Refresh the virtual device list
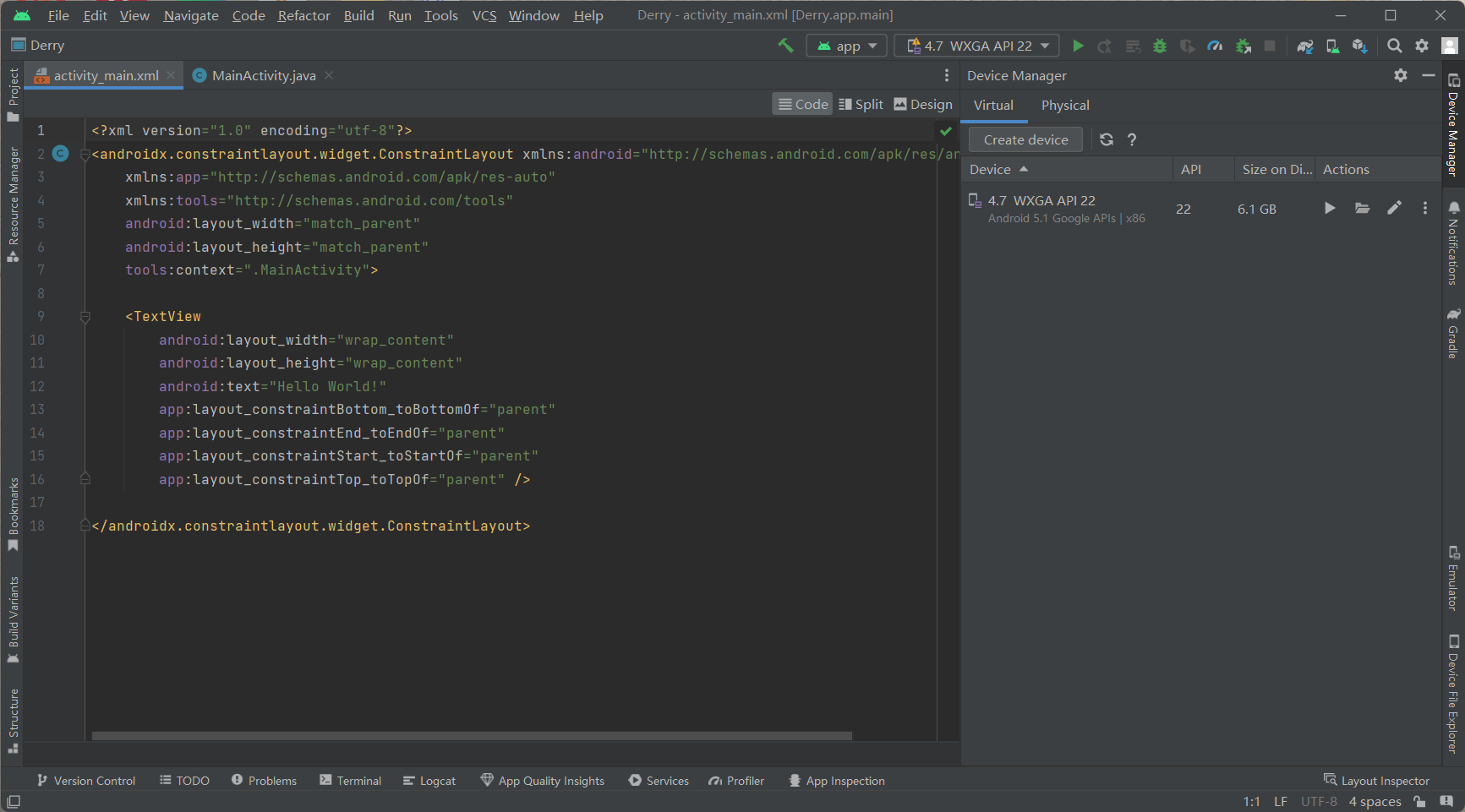Viewport: 1465px width, 812px height. click(1106, 139)
